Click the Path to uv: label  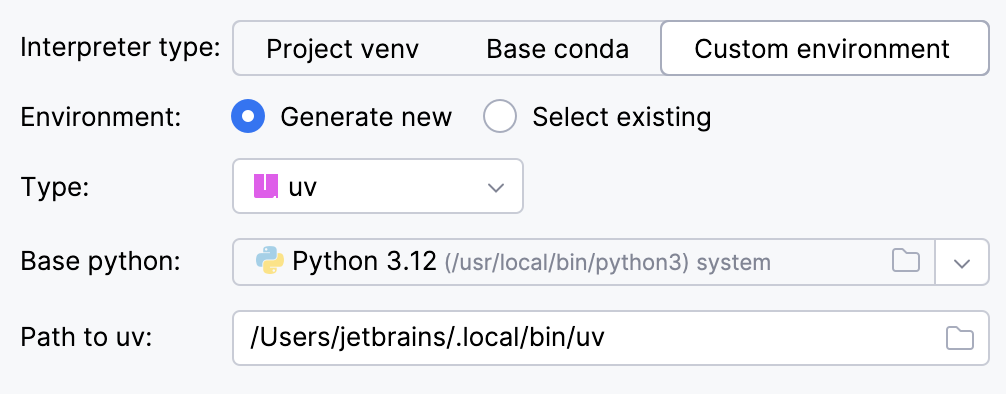86,338
